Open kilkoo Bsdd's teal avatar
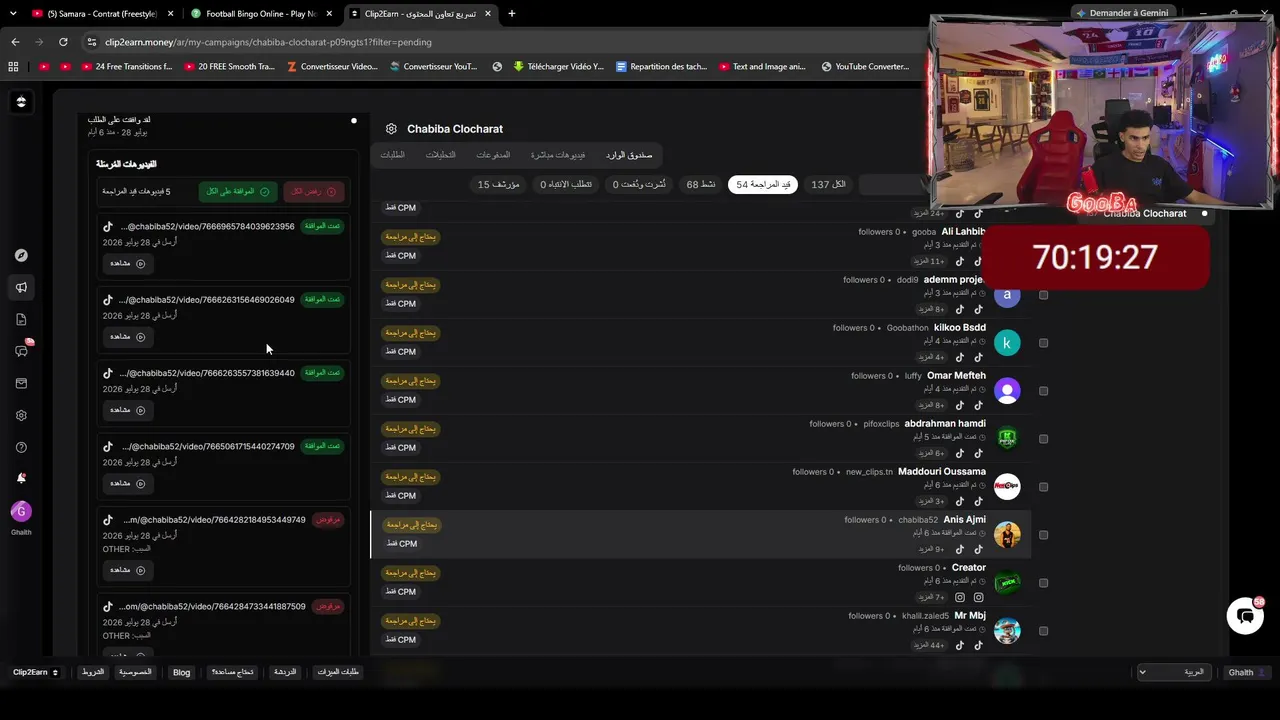This screenshot has height=720, width=1280. (x=1007, y=342)
